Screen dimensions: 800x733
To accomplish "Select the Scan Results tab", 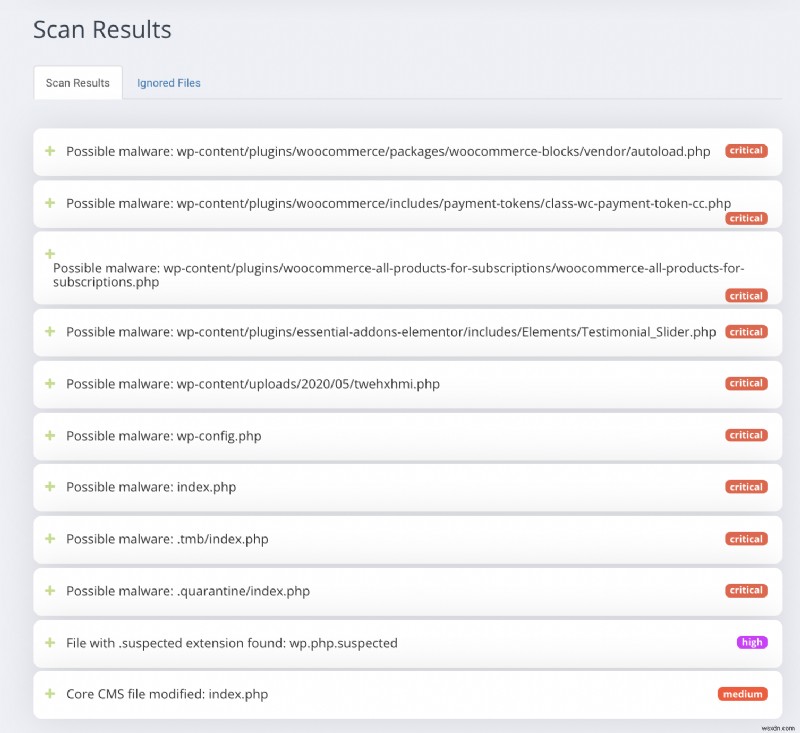I will [x=77, y=83].
